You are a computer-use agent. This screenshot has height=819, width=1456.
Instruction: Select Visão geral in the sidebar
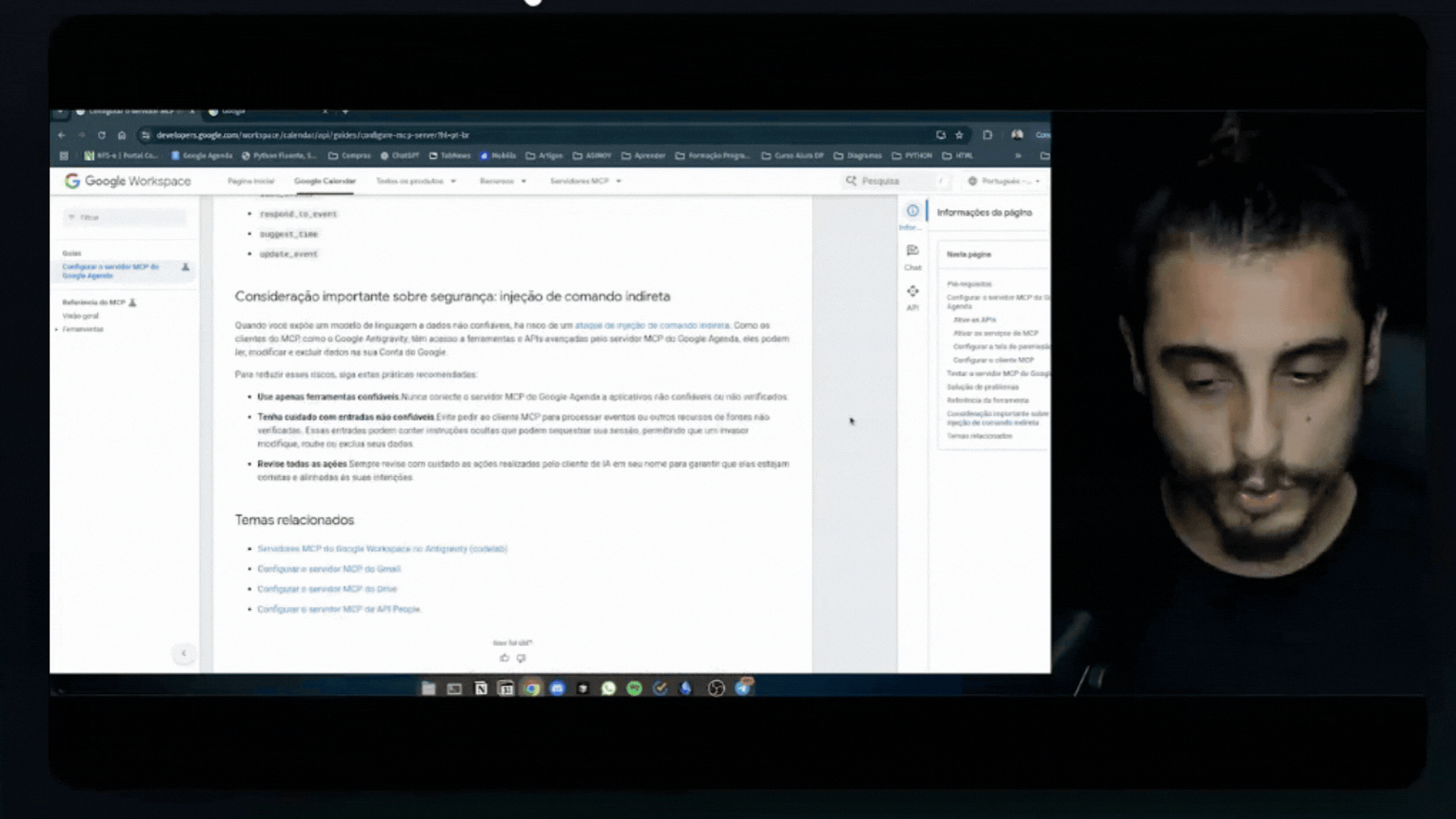pyautogui.click(x=80, y=315)
